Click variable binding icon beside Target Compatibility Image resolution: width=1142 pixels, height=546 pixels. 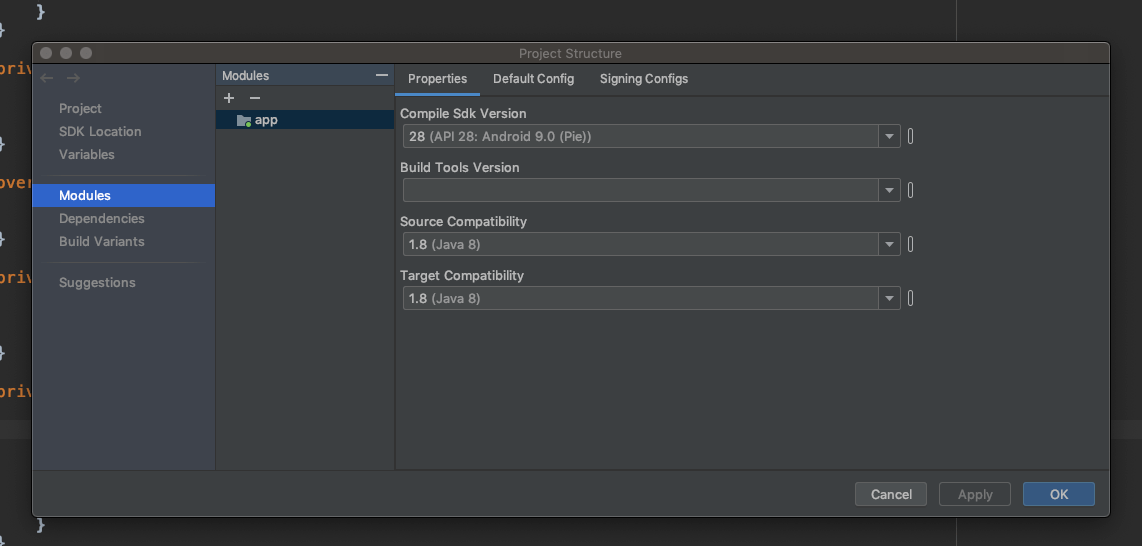pos(910,298)
